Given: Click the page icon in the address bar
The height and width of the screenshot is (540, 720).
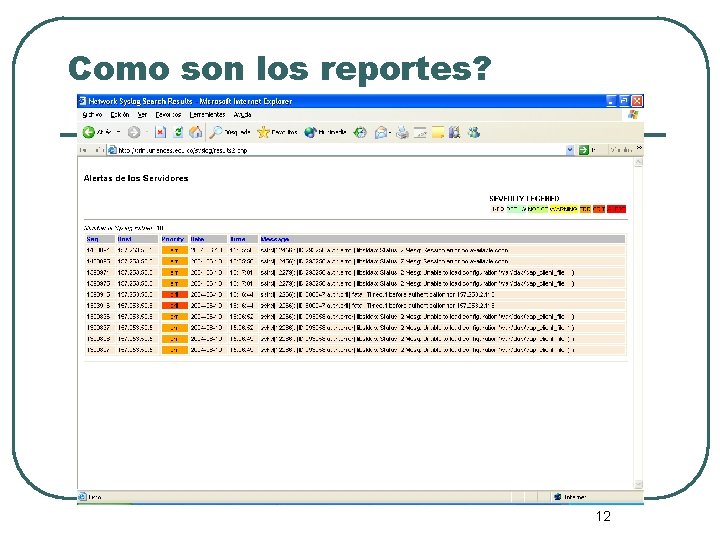Looking at the screenshot, I should (x=112, y=150).
